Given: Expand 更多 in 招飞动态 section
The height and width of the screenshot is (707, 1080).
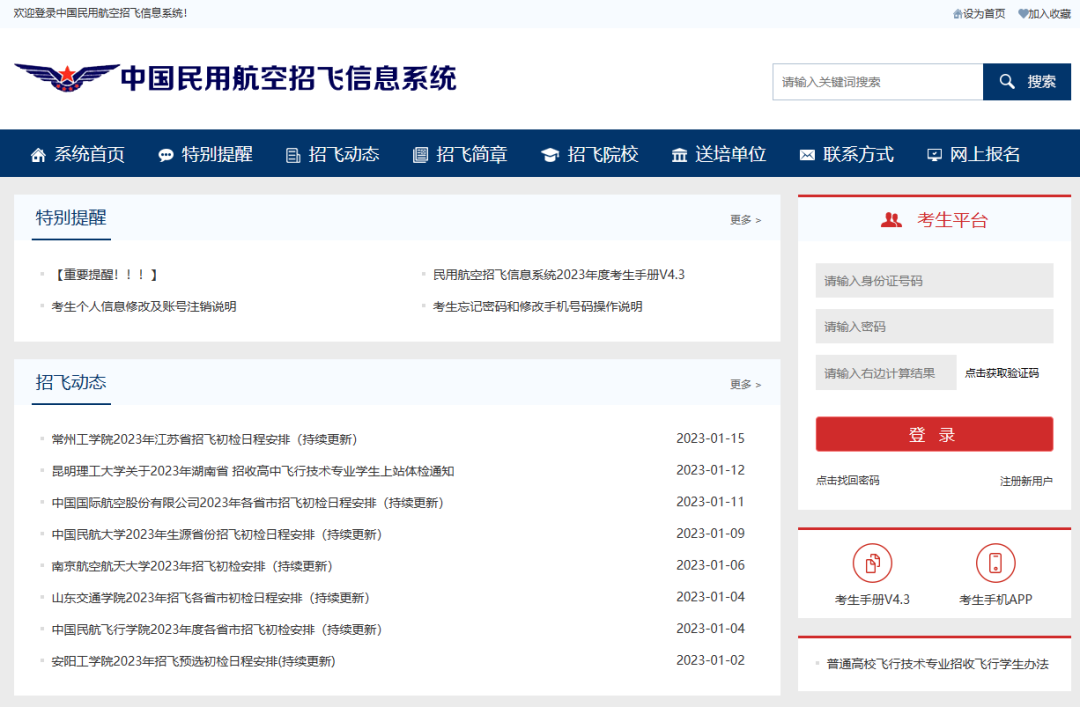Looking at the screenshot, I should (x=745, y=385).
